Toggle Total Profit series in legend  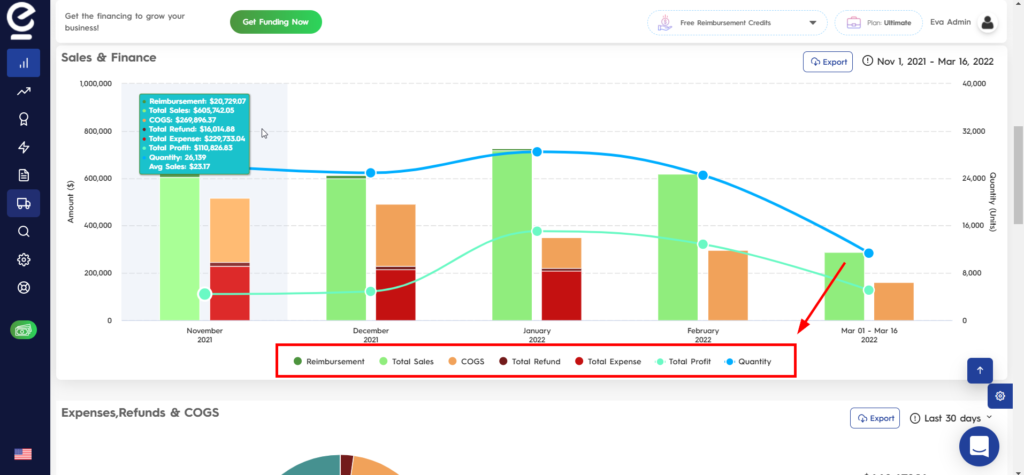pos(683,361)
